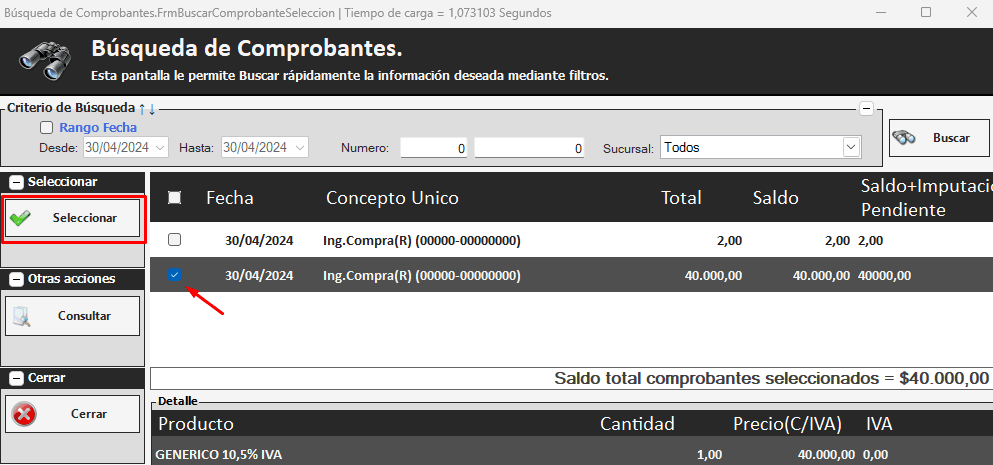Open the Hasta date dropdown
Image resolution: width=993 pixels, height=465 pixels.
click(299, 148)
